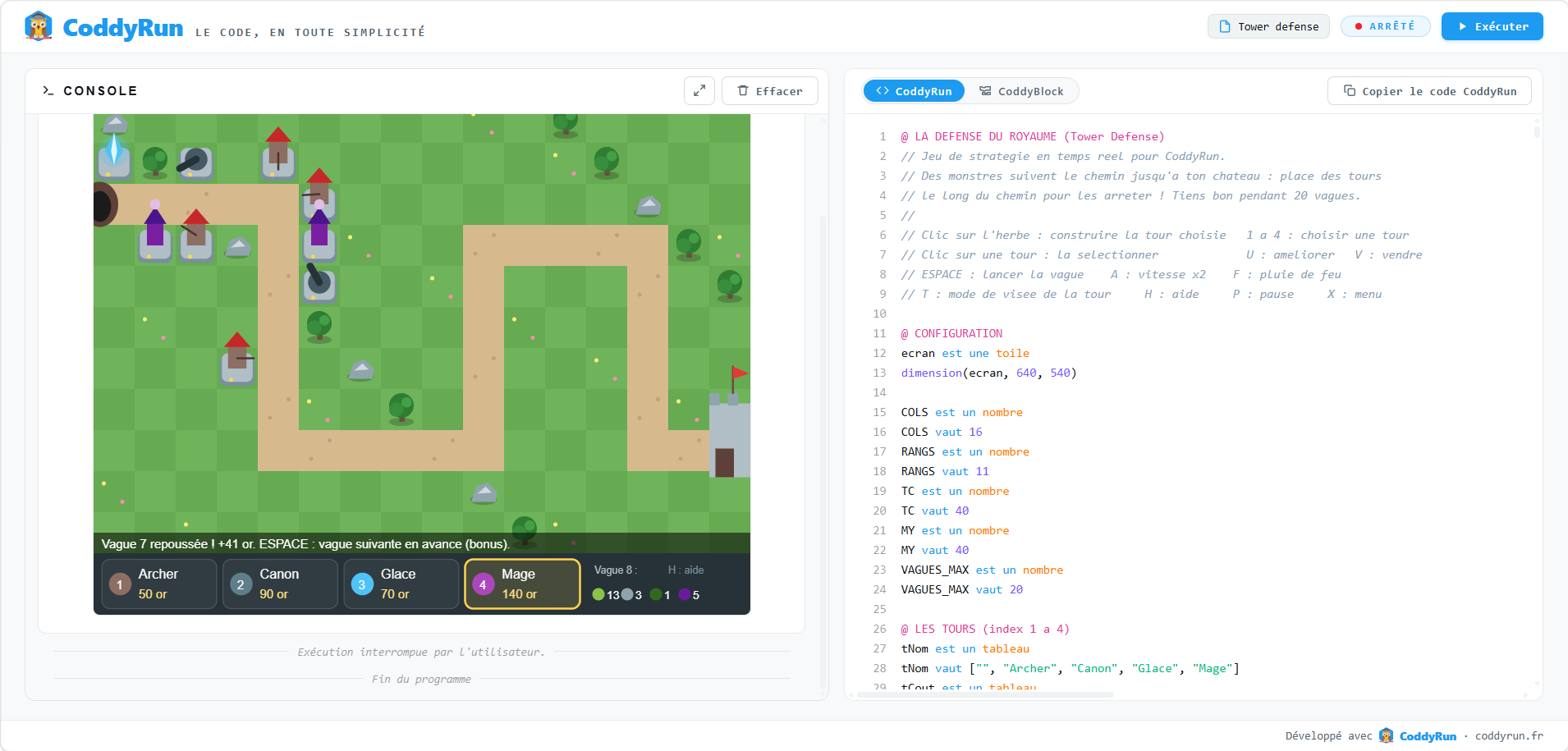Click the archer tower at top of map
Image resolution: width=1568 pixels, height=751 pixels.
pyautogui.click(x=278, y=153)
